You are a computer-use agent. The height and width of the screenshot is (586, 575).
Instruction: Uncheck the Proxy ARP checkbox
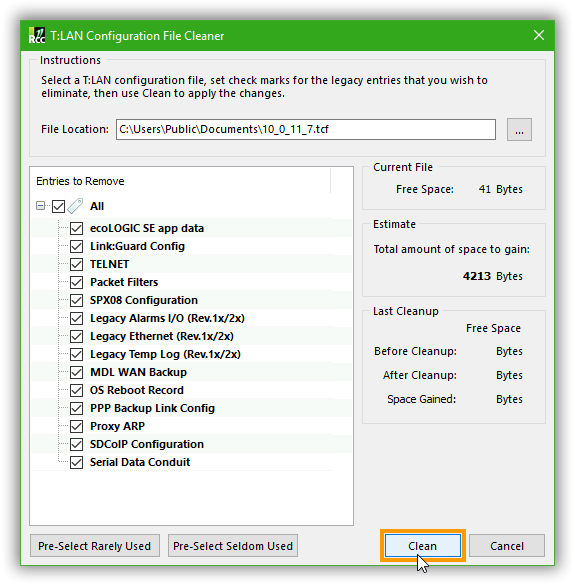(76, 426)
